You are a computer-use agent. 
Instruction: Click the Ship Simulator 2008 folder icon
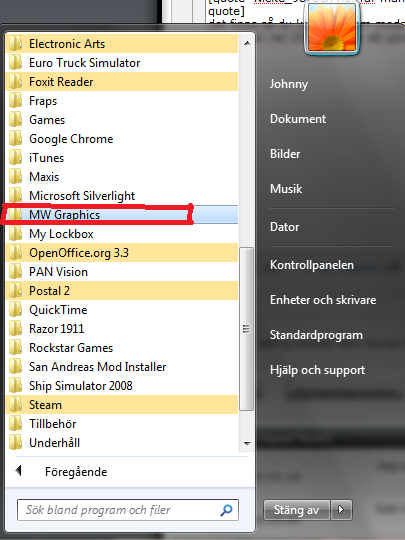(x=15, y=386)
